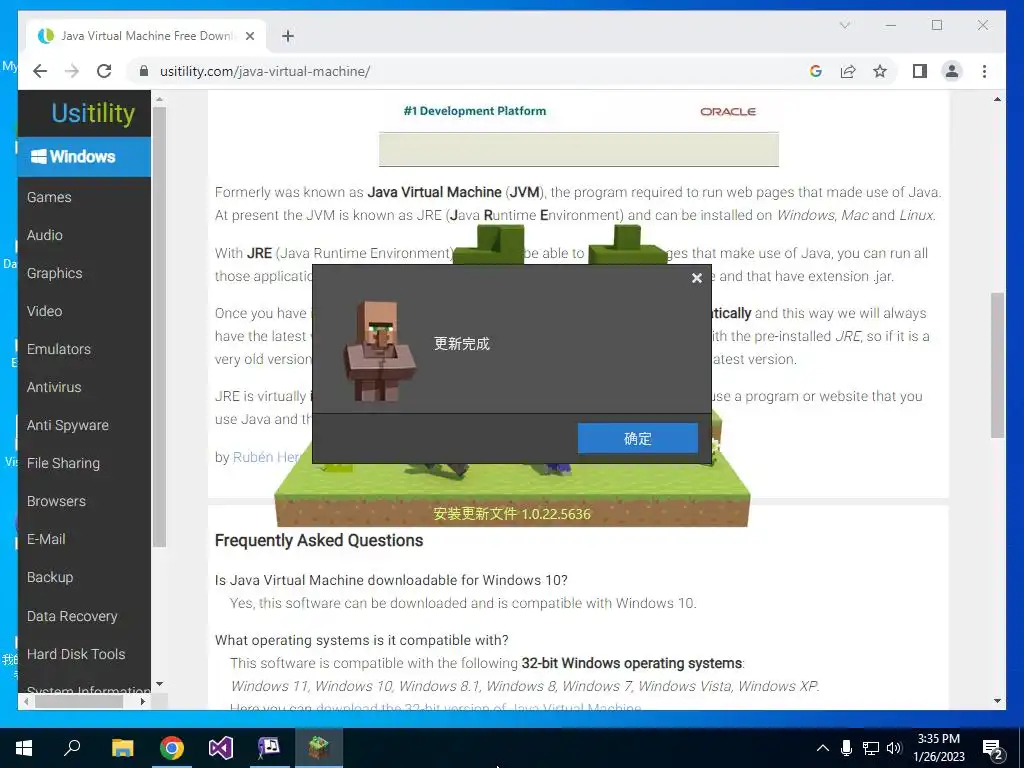Click the microphone tray icon
The height and width of the screenshot is (768, 1024).
(x=846, y=748)
